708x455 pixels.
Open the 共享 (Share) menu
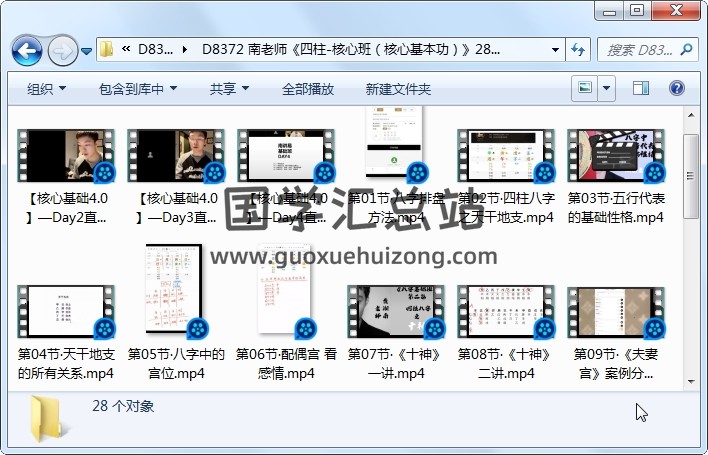click(x=229, y=89)
